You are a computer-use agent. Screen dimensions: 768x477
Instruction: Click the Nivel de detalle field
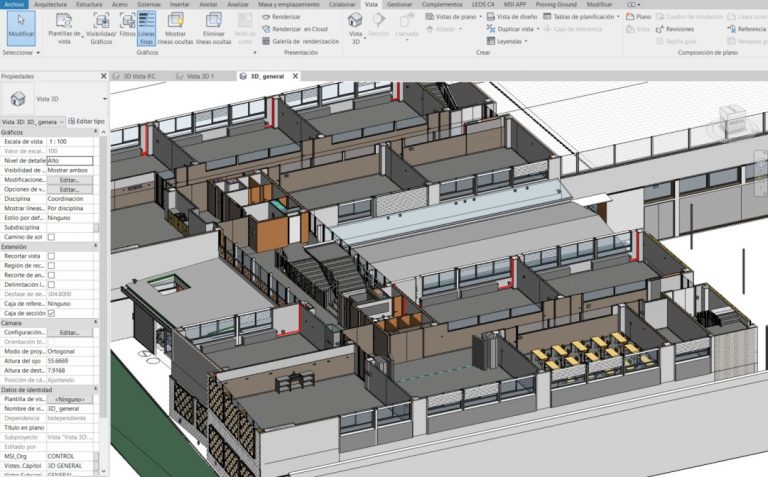tap(70, 160)
